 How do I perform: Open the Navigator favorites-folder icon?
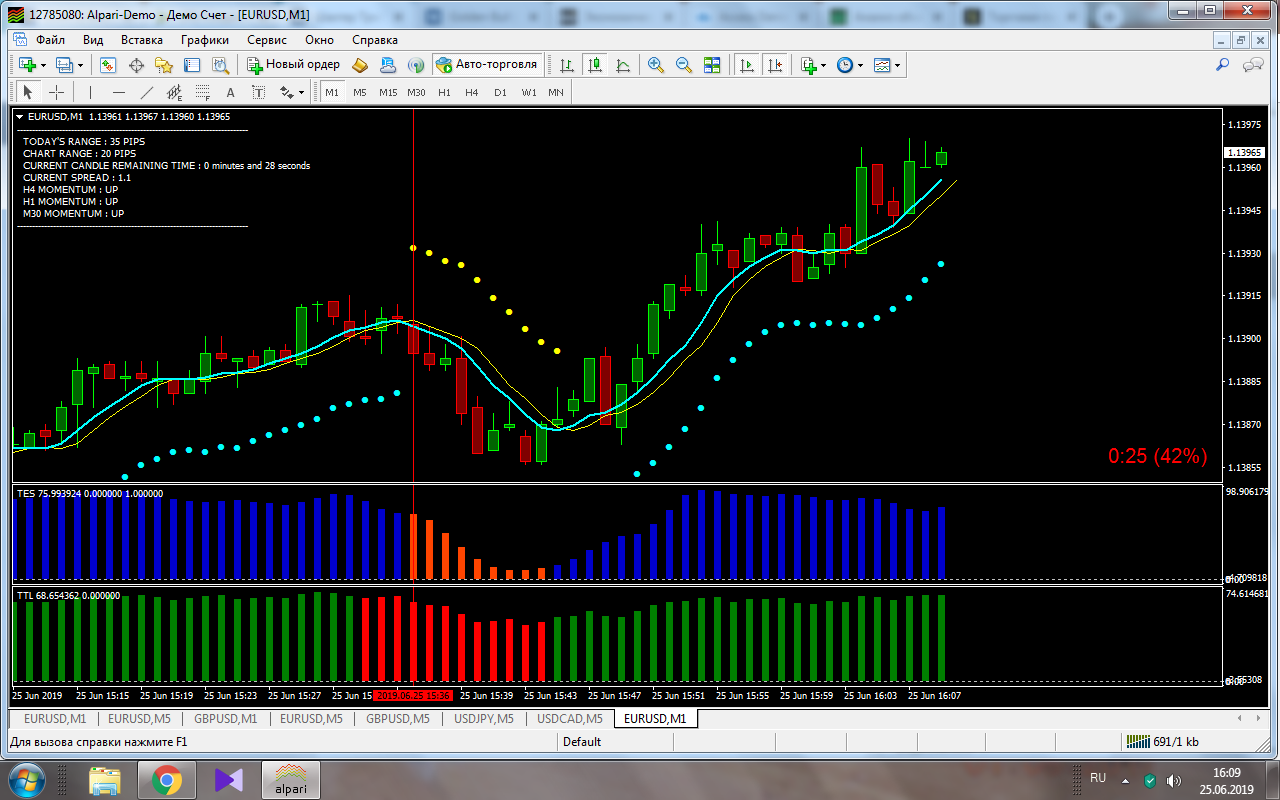click(x=164, y=65)
